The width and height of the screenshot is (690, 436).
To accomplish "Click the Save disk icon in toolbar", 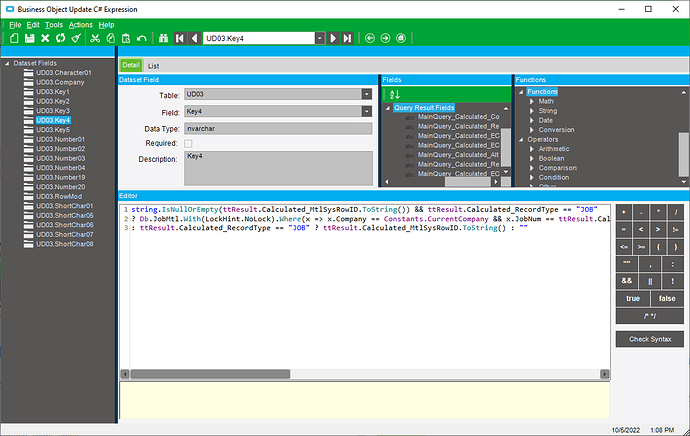I will (x=29, y=38).
